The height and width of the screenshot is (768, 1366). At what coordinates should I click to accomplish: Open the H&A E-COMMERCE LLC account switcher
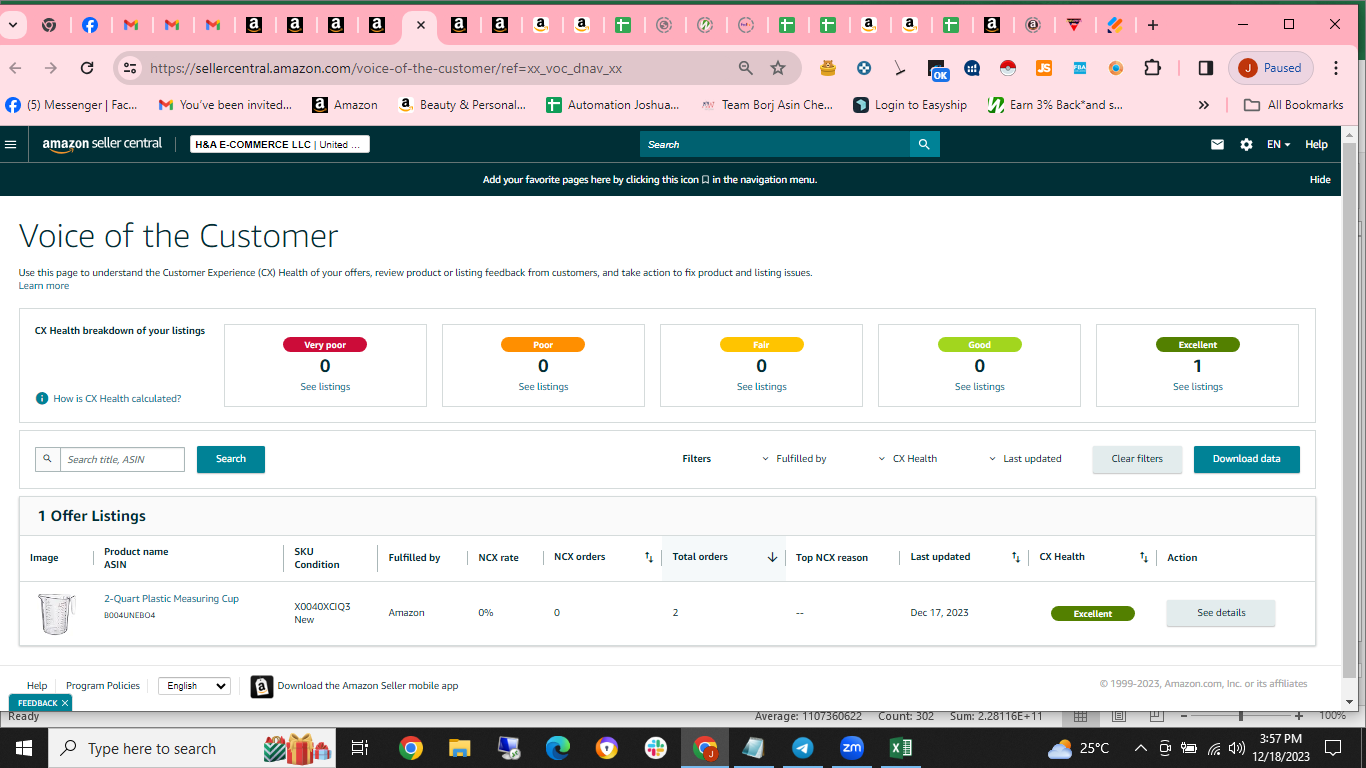pyautogui.click(x=280, y=144)
